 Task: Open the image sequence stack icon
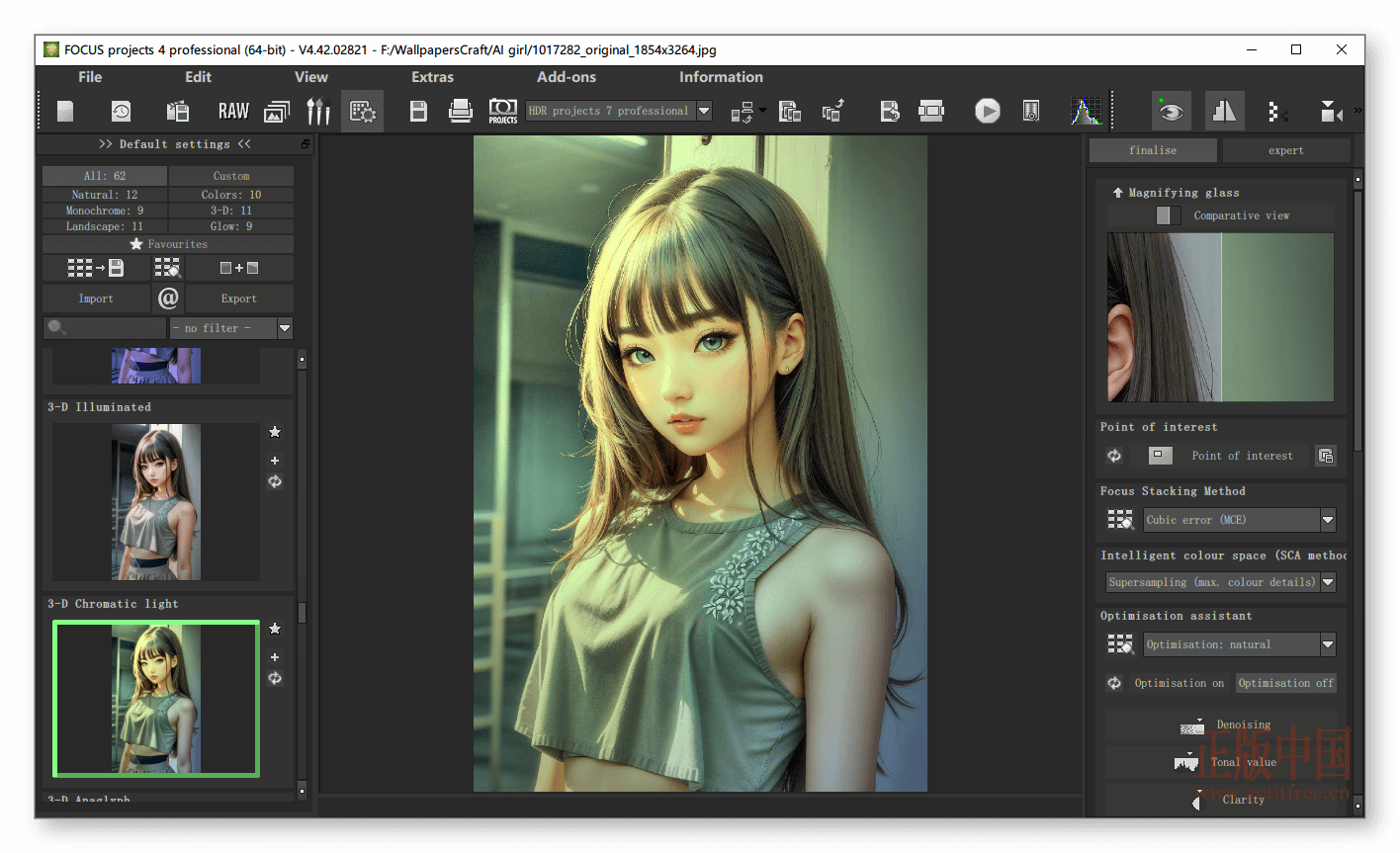277,111
